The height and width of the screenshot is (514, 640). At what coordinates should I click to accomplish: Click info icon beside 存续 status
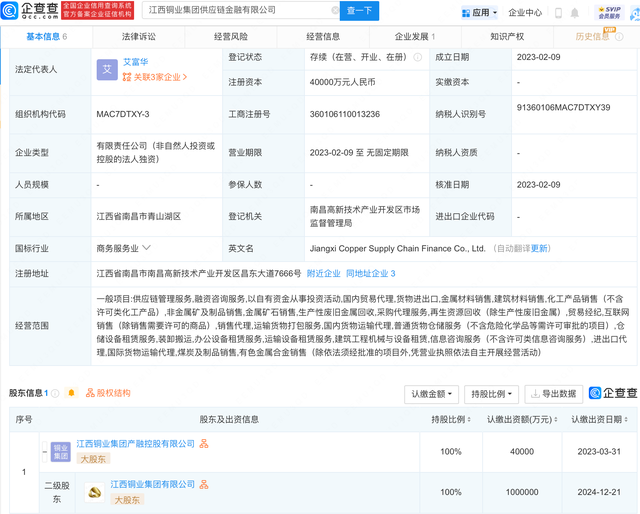[418, 57]
